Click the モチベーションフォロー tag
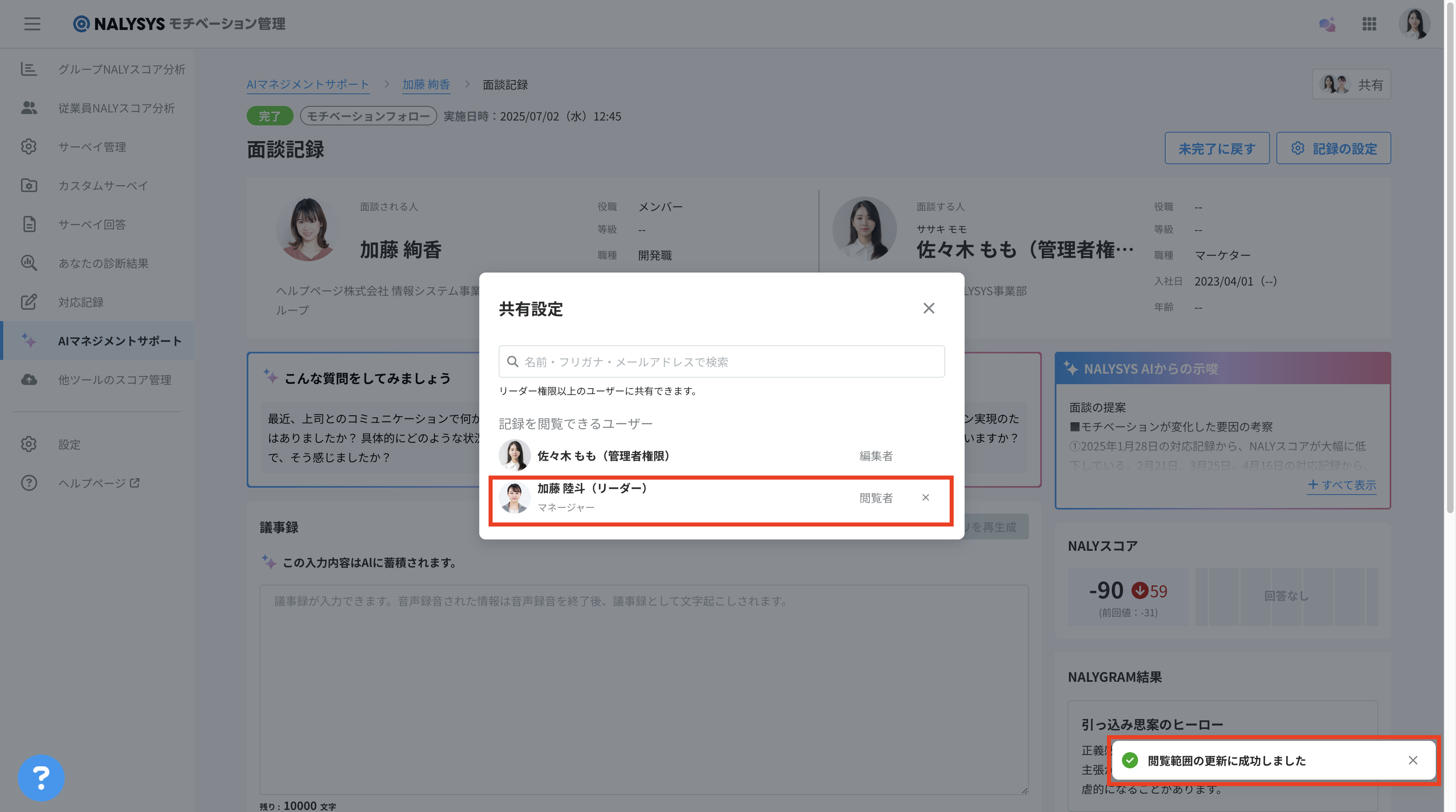This screenshot has height=812, width=1456. point(368,116)
